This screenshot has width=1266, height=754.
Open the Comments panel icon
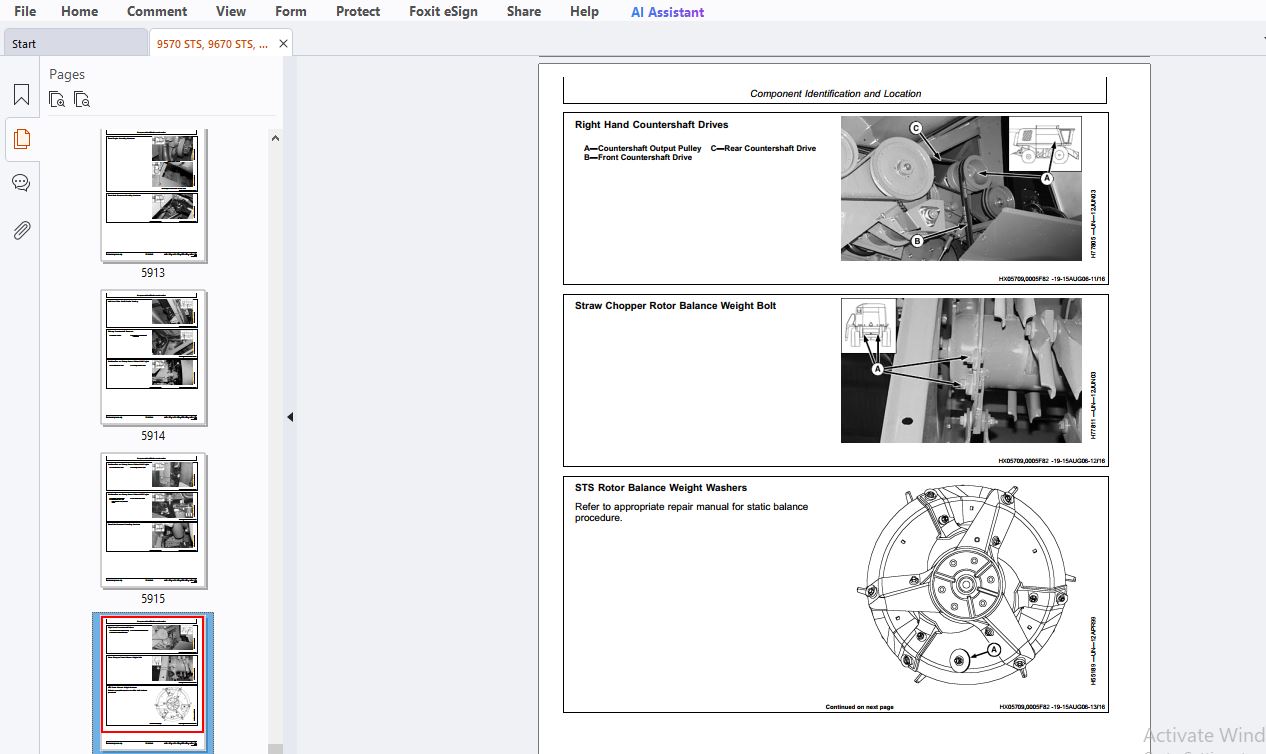21,183
